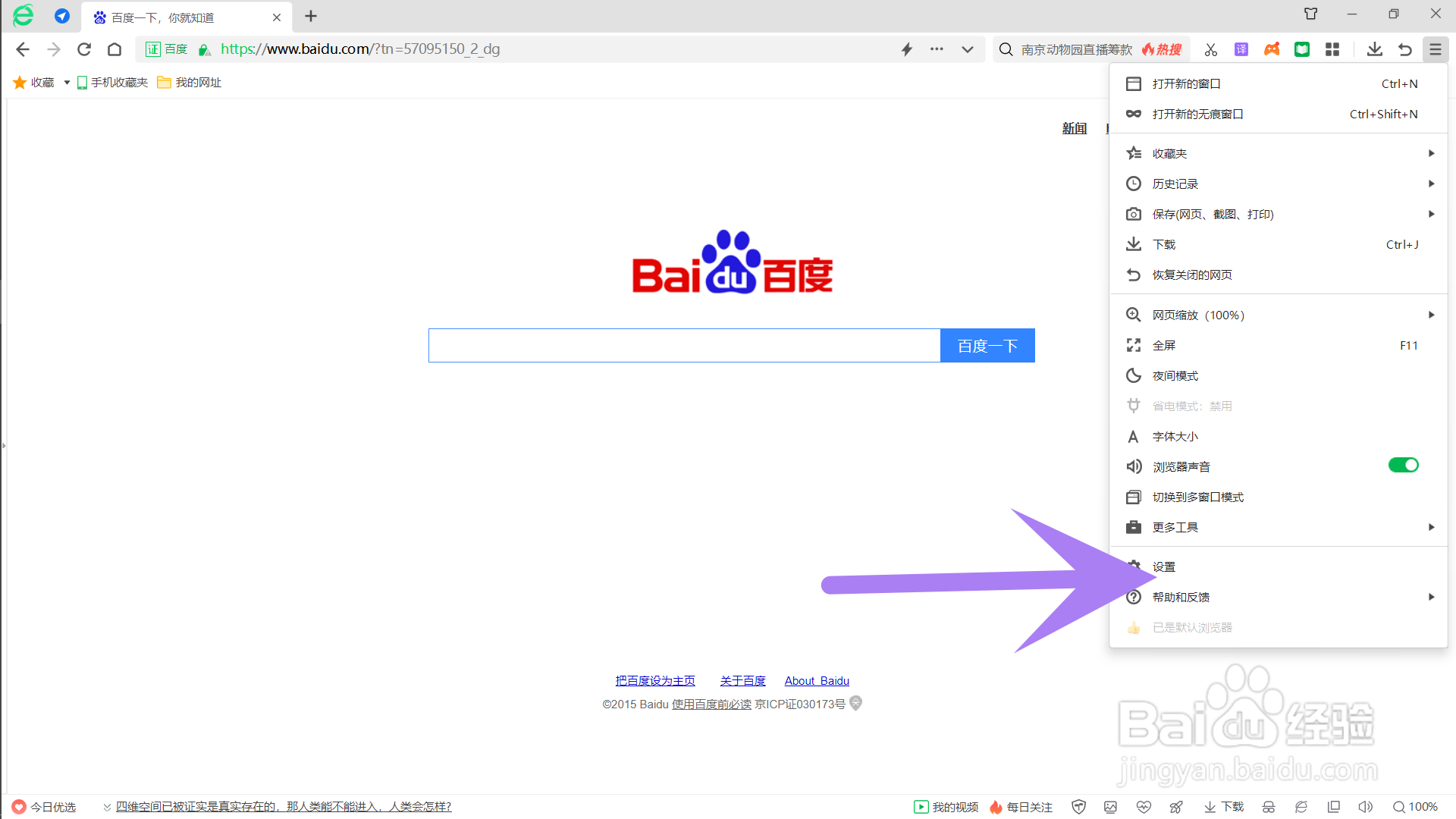Click the status bar speaker sound icon

click(x=1366, y=807)
